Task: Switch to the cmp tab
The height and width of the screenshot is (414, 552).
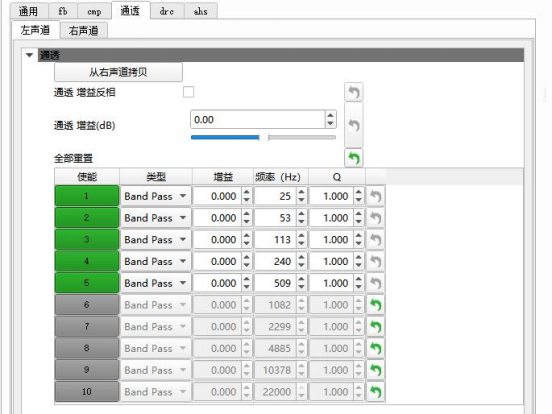Action: (94, 11)
